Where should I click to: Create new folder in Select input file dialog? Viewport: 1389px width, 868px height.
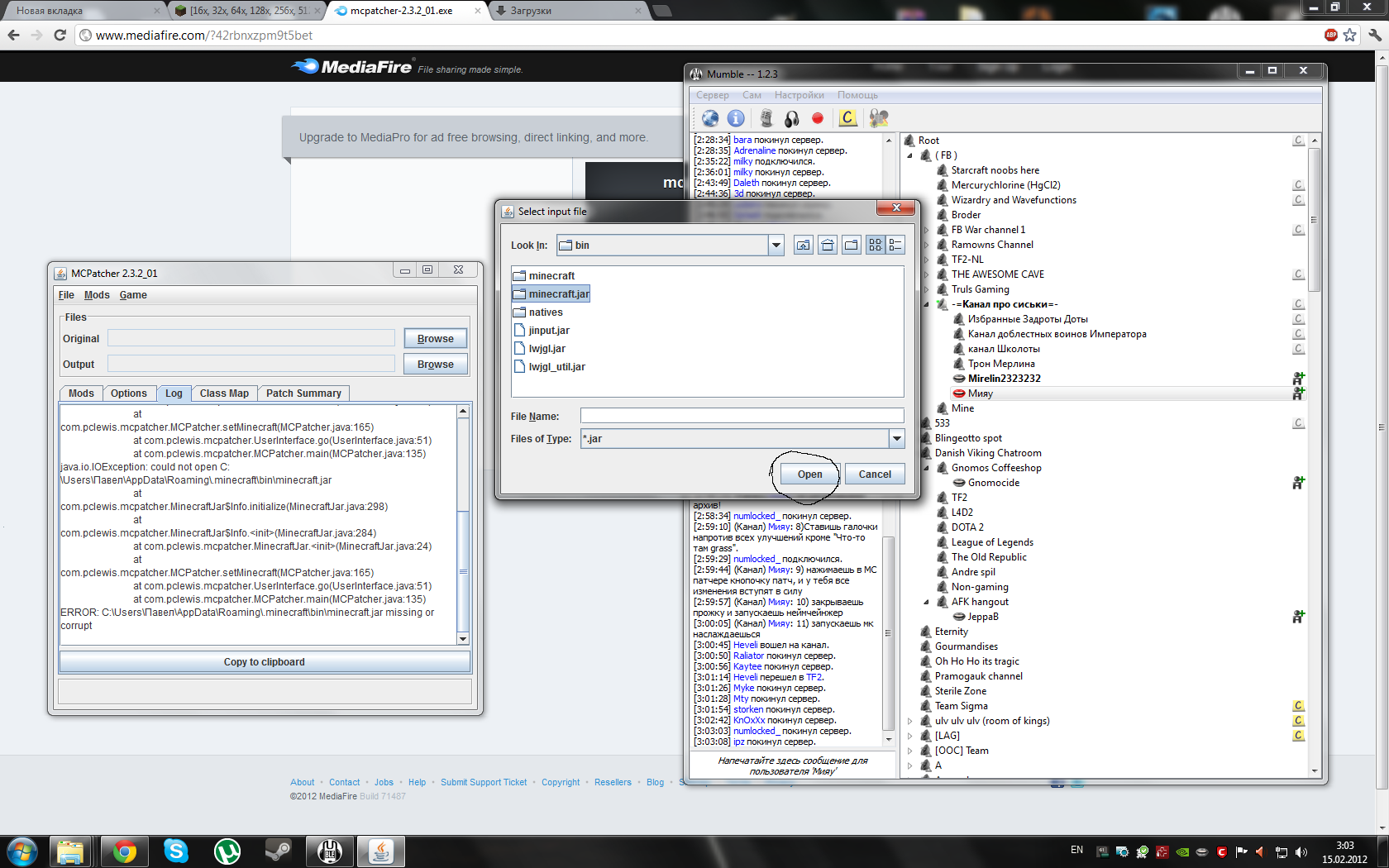[x=852, y=246]
